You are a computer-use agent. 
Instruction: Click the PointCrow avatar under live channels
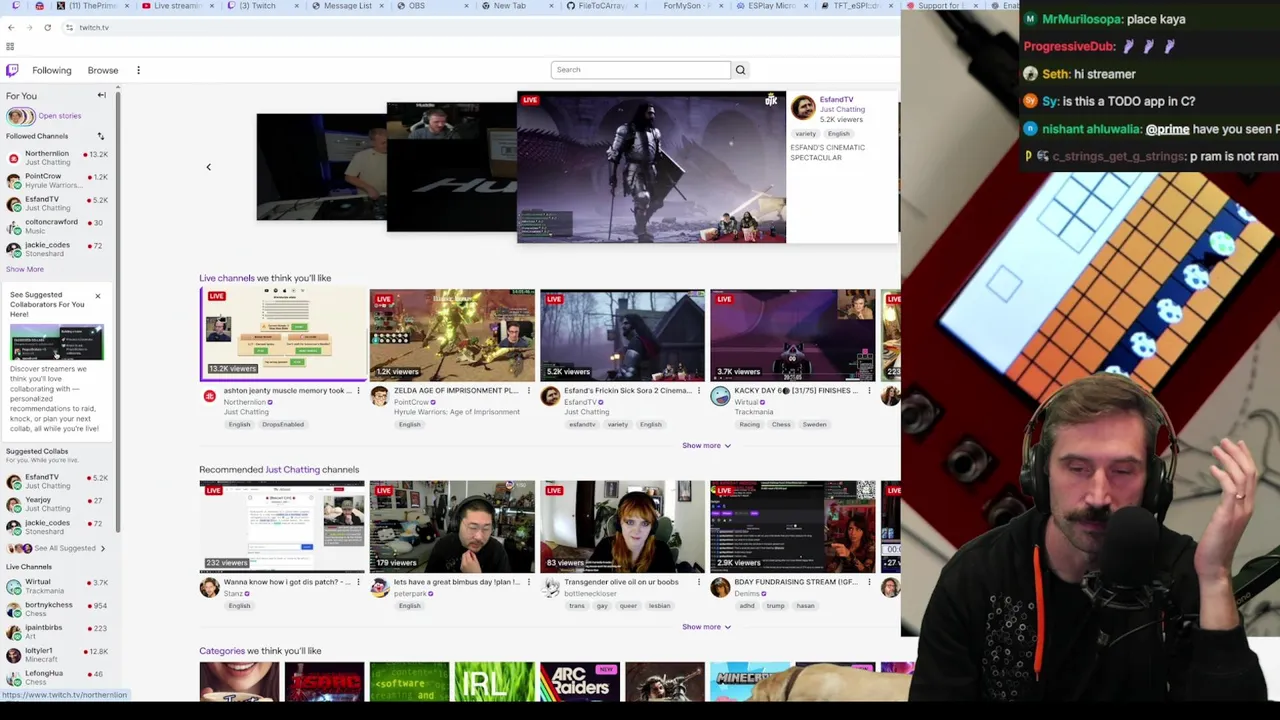pyautogui.click(x=379, y=397)
